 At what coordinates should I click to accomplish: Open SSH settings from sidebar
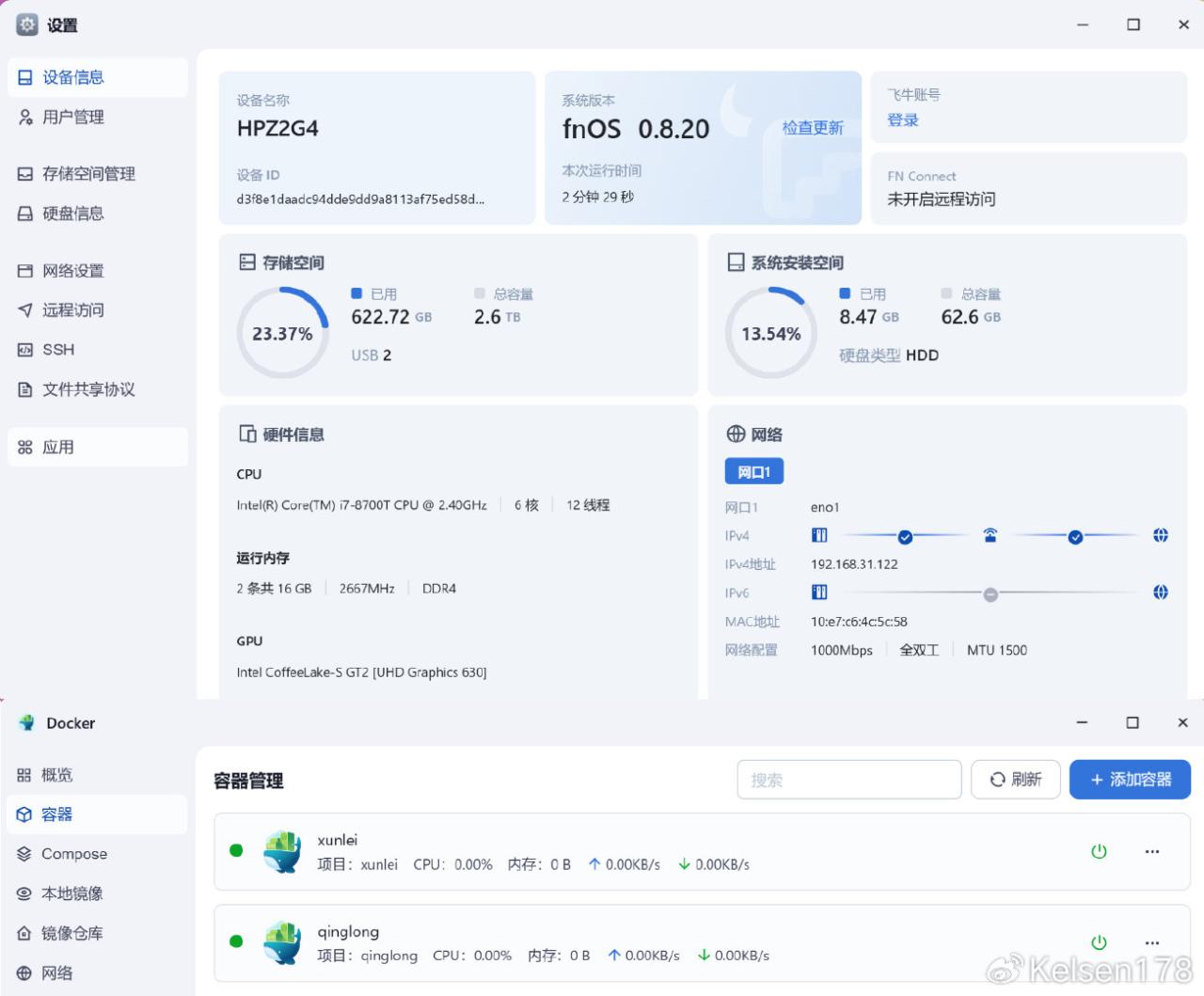(58, 350)
